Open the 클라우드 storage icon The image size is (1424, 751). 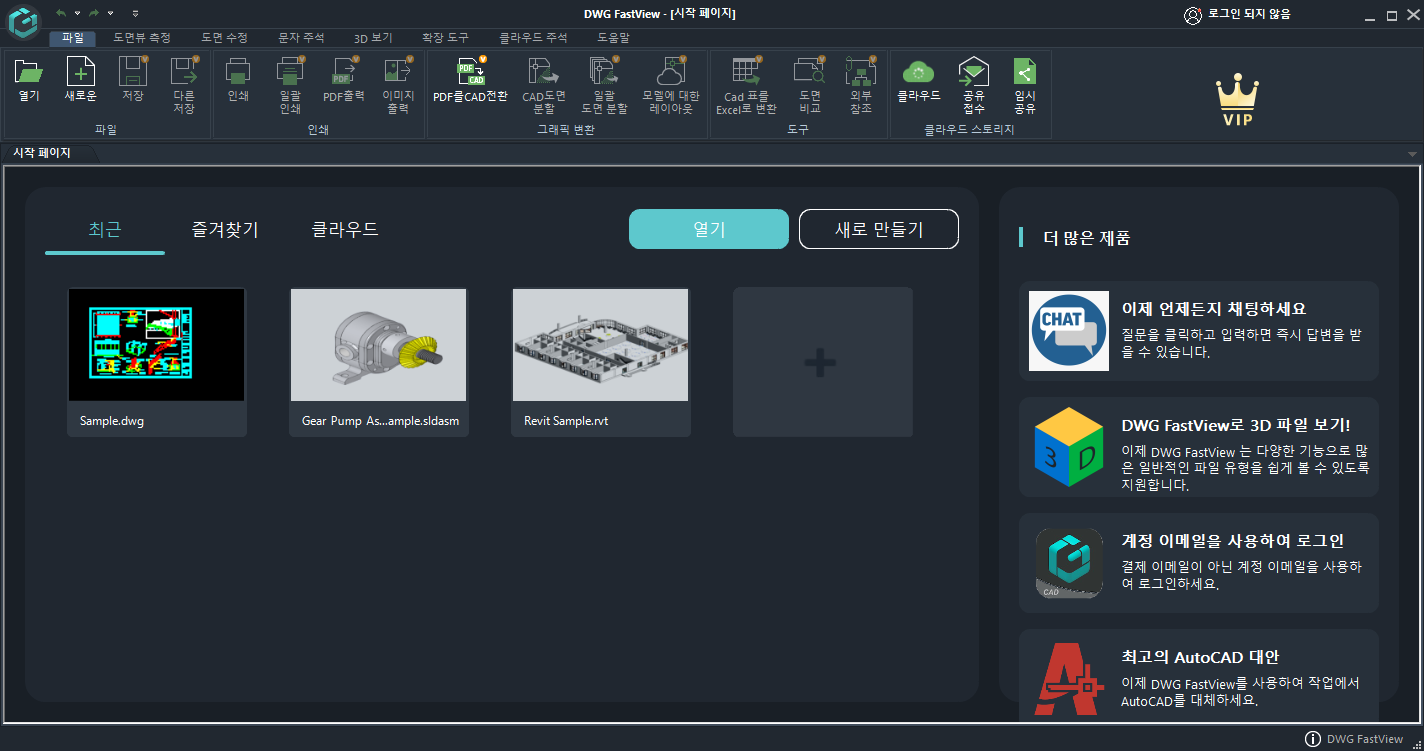918,71
